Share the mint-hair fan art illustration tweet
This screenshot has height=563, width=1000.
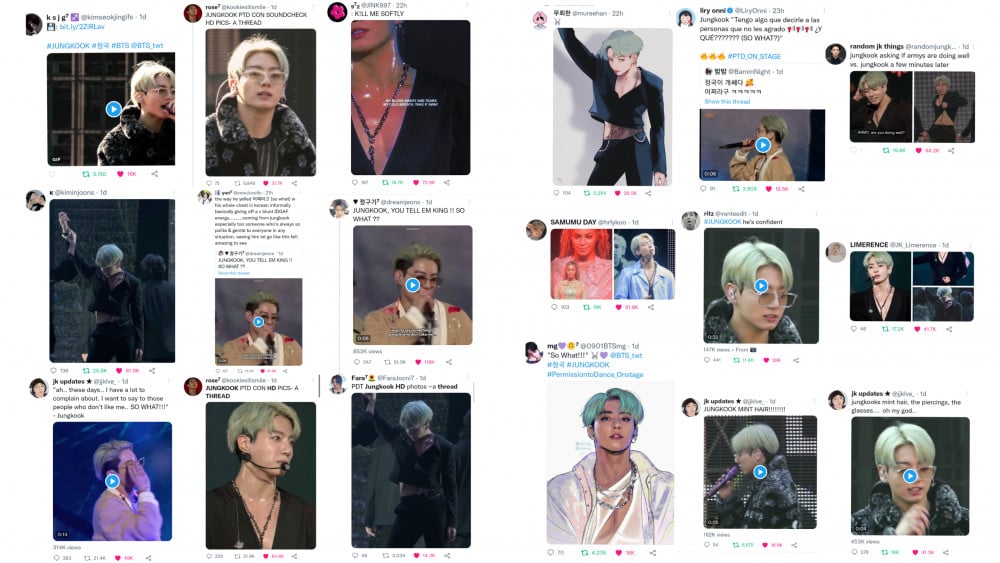[x=648, y=193]
